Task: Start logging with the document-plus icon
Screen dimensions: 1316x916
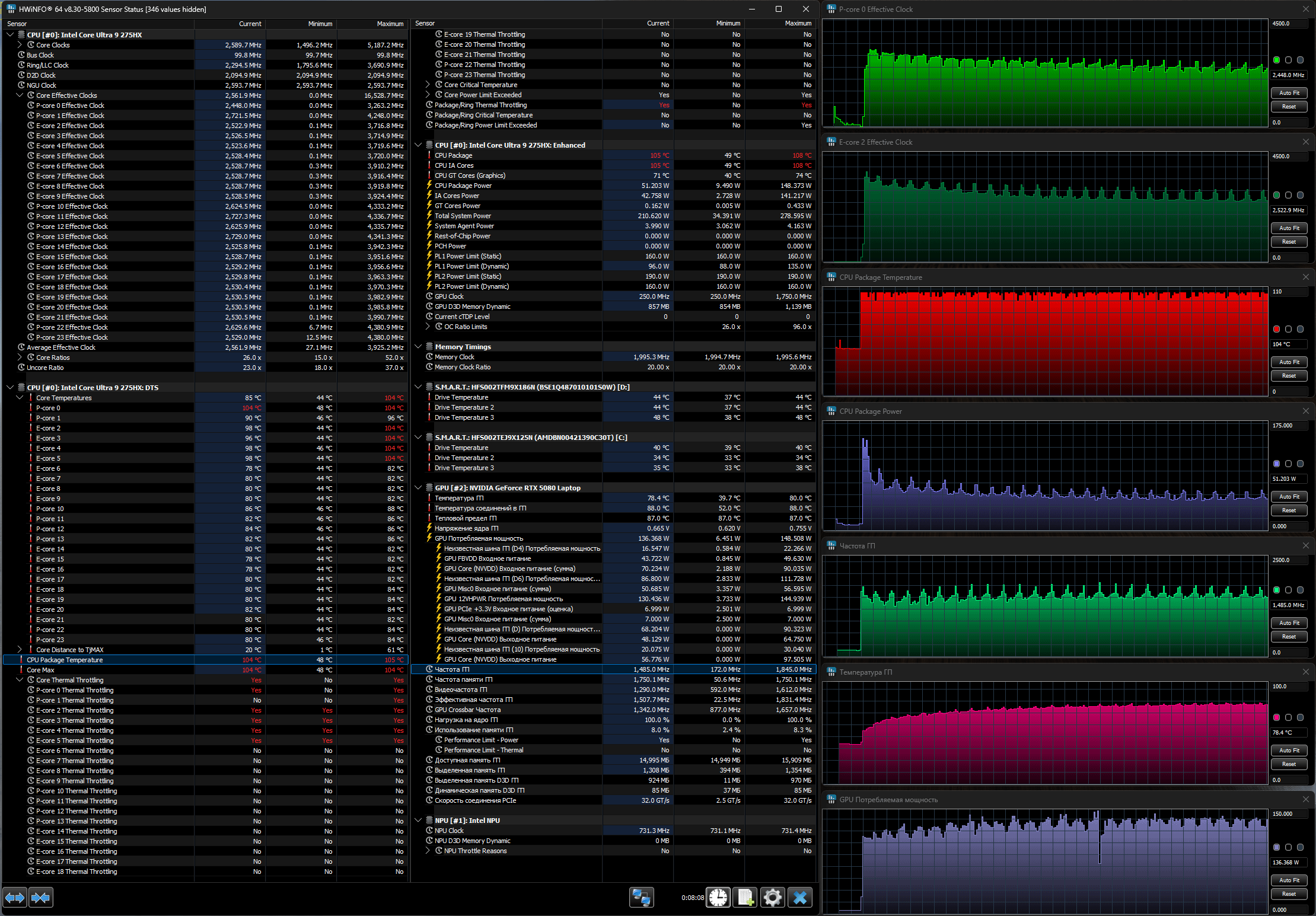Action: pos(745,898)
